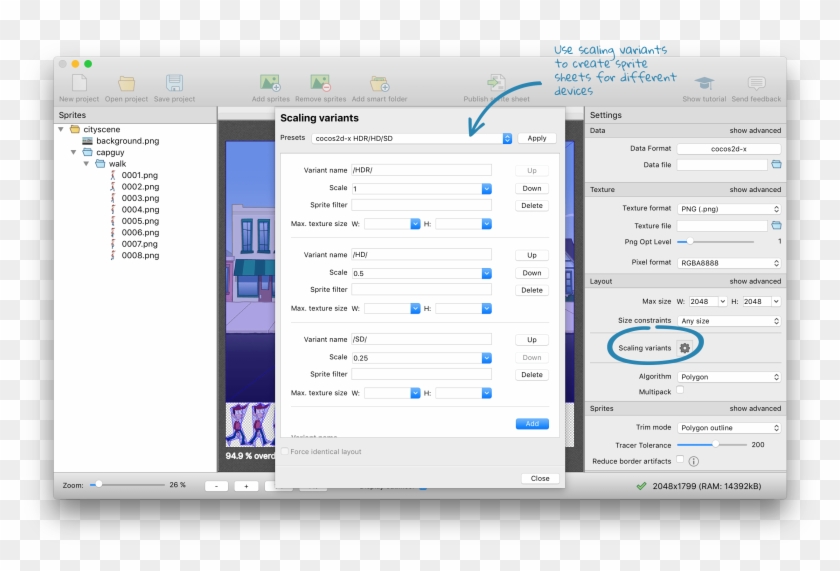Click the zoom minus button
This screenshot has width=840, height=571.
click(x=216, y=486)
